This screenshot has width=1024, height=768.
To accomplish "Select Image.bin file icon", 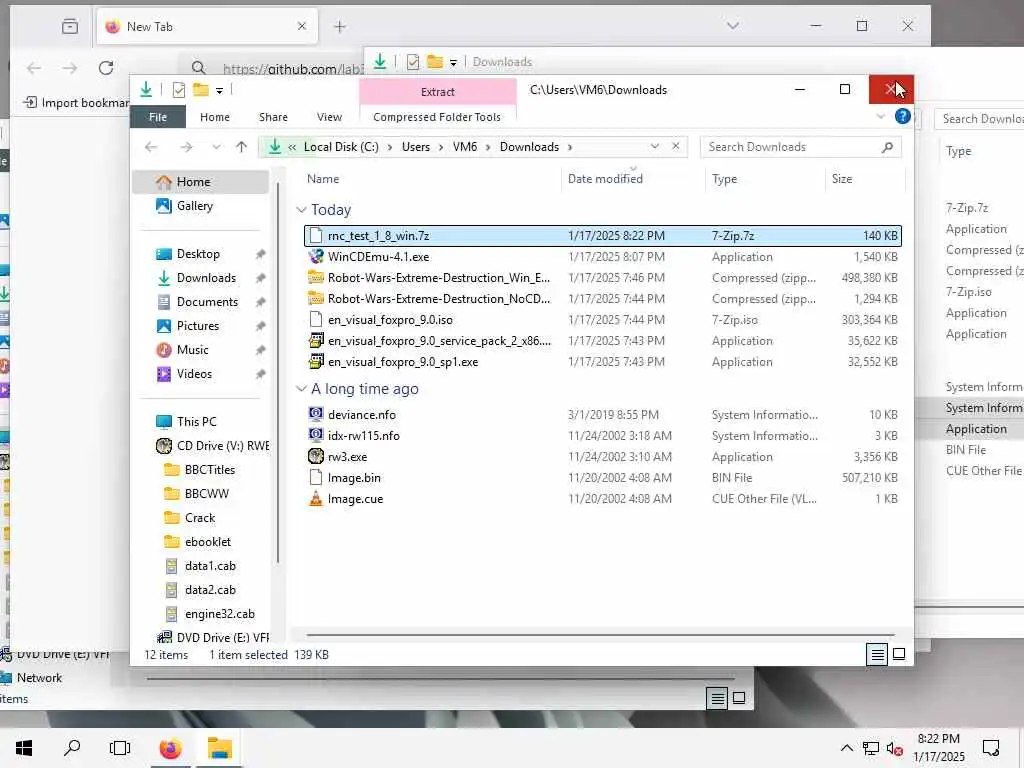I will [x=316, y=477].
